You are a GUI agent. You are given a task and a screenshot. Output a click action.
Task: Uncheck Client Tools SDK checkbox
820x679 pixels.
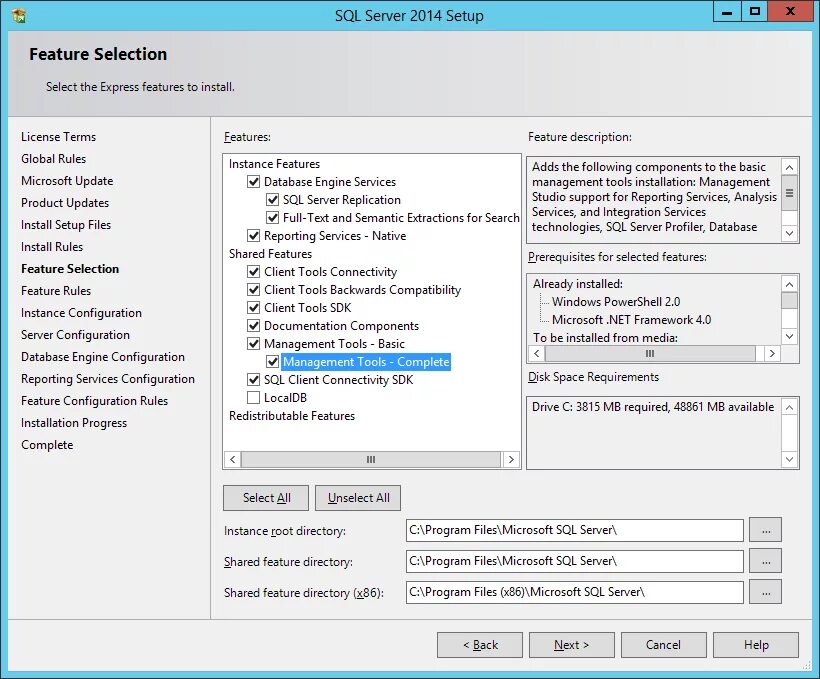coord(254,308)
